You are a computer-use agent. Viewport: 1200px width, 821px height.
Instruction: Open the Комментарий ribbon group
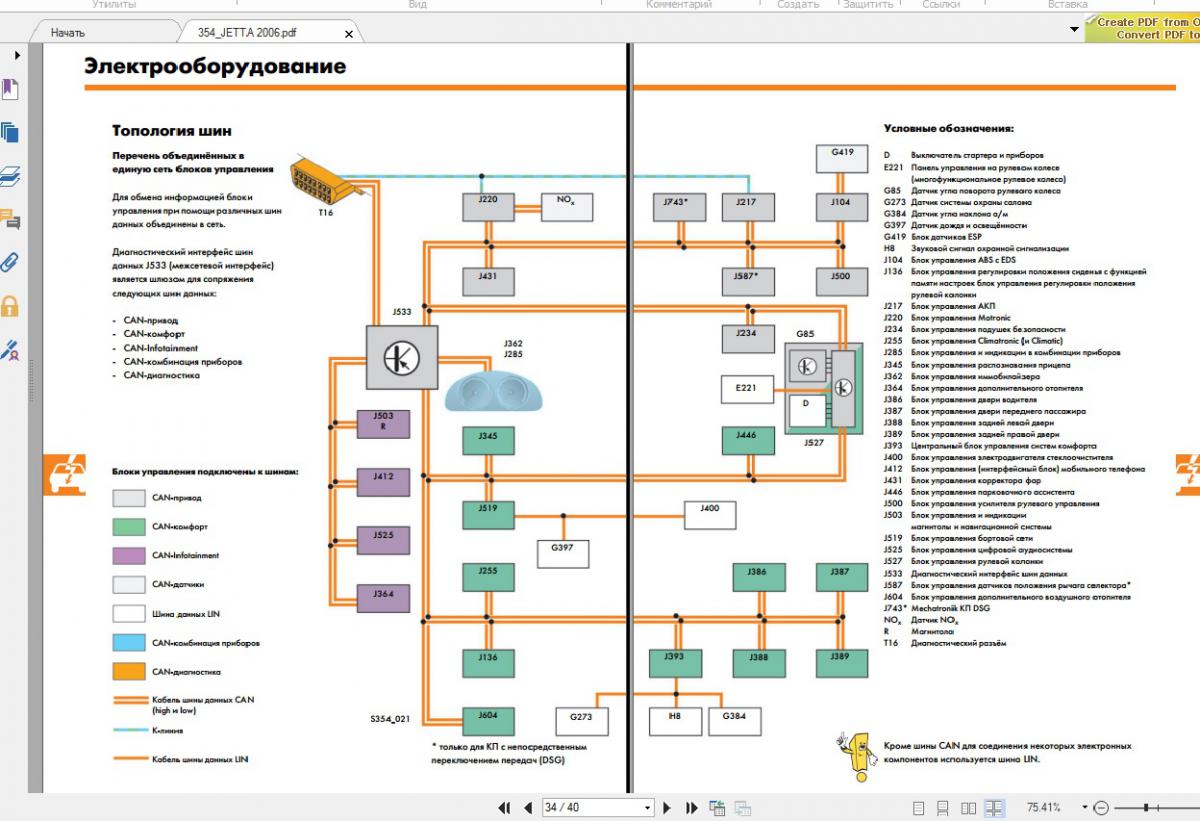coord(679,5)
